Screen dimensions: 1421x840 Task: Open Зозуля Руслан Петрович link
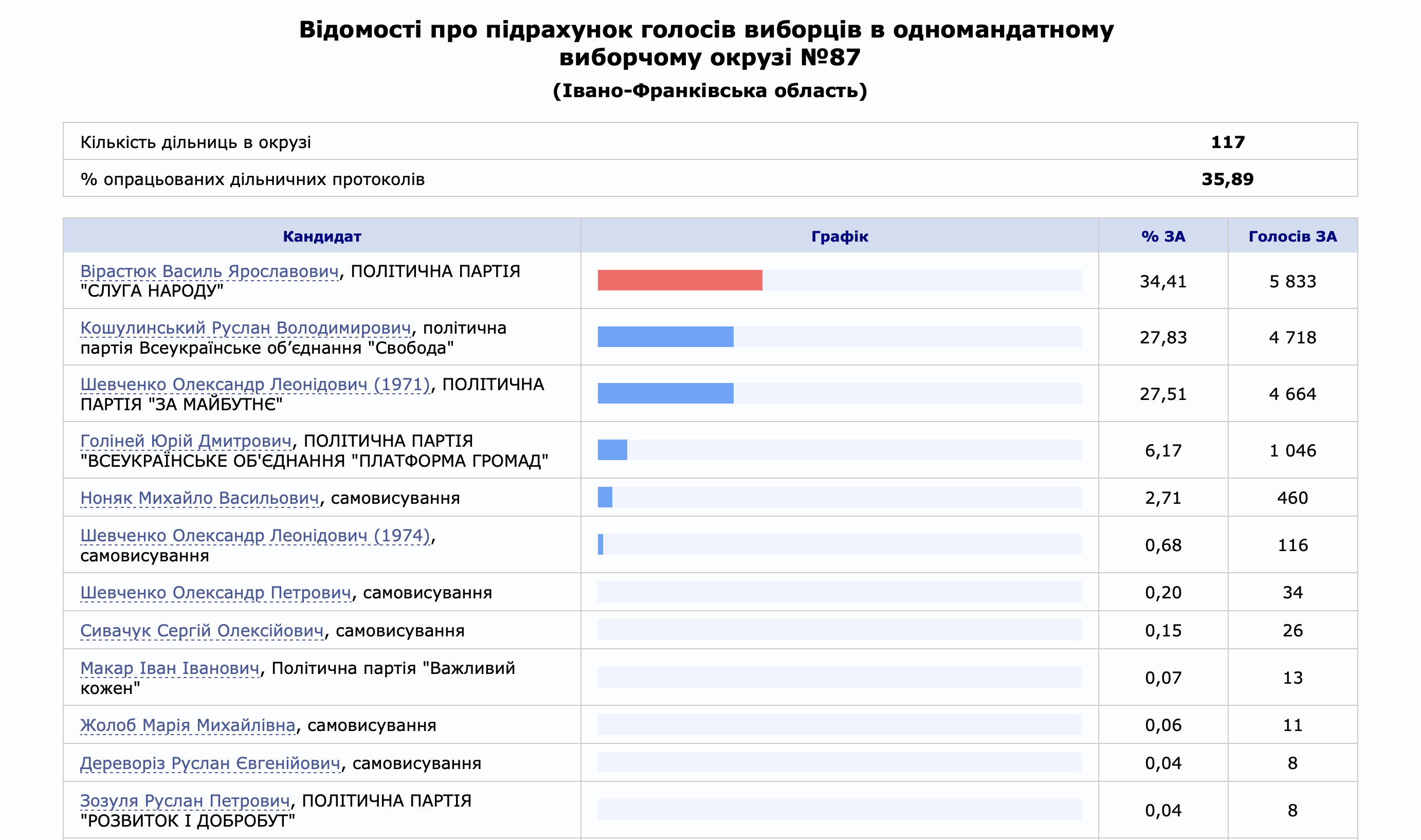pyautogui.click(x=185, y=801)
